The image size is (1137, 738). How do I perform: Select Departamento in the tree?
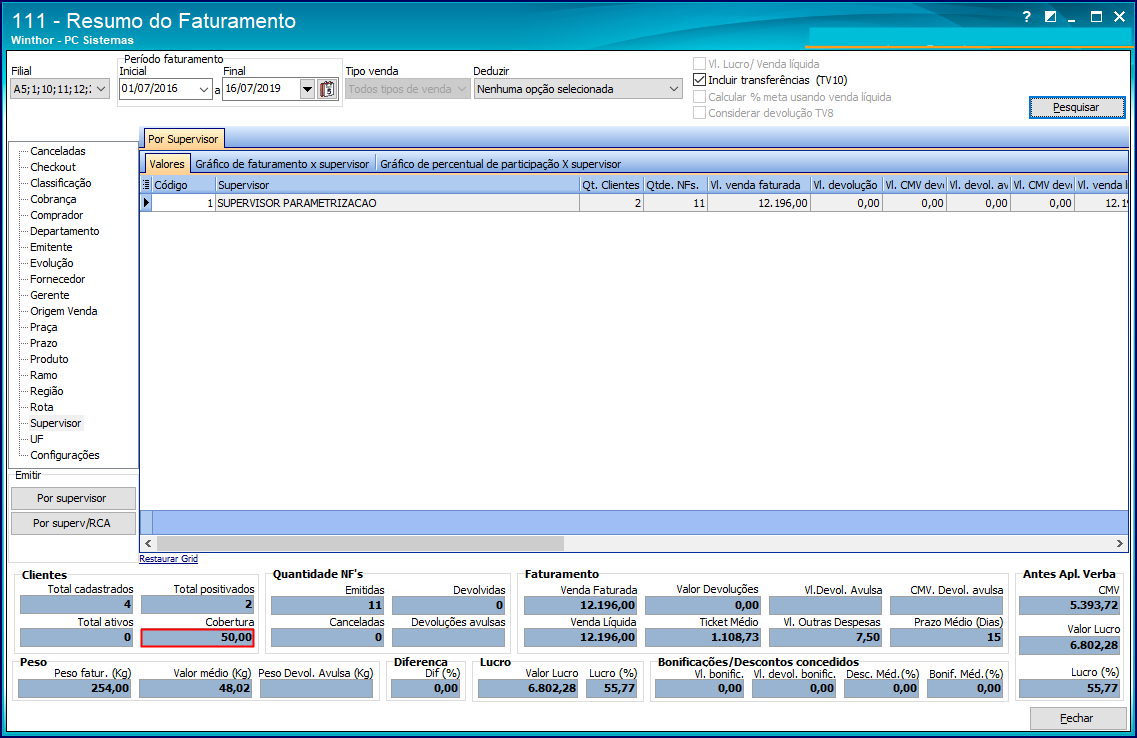[x=65, y=231]
